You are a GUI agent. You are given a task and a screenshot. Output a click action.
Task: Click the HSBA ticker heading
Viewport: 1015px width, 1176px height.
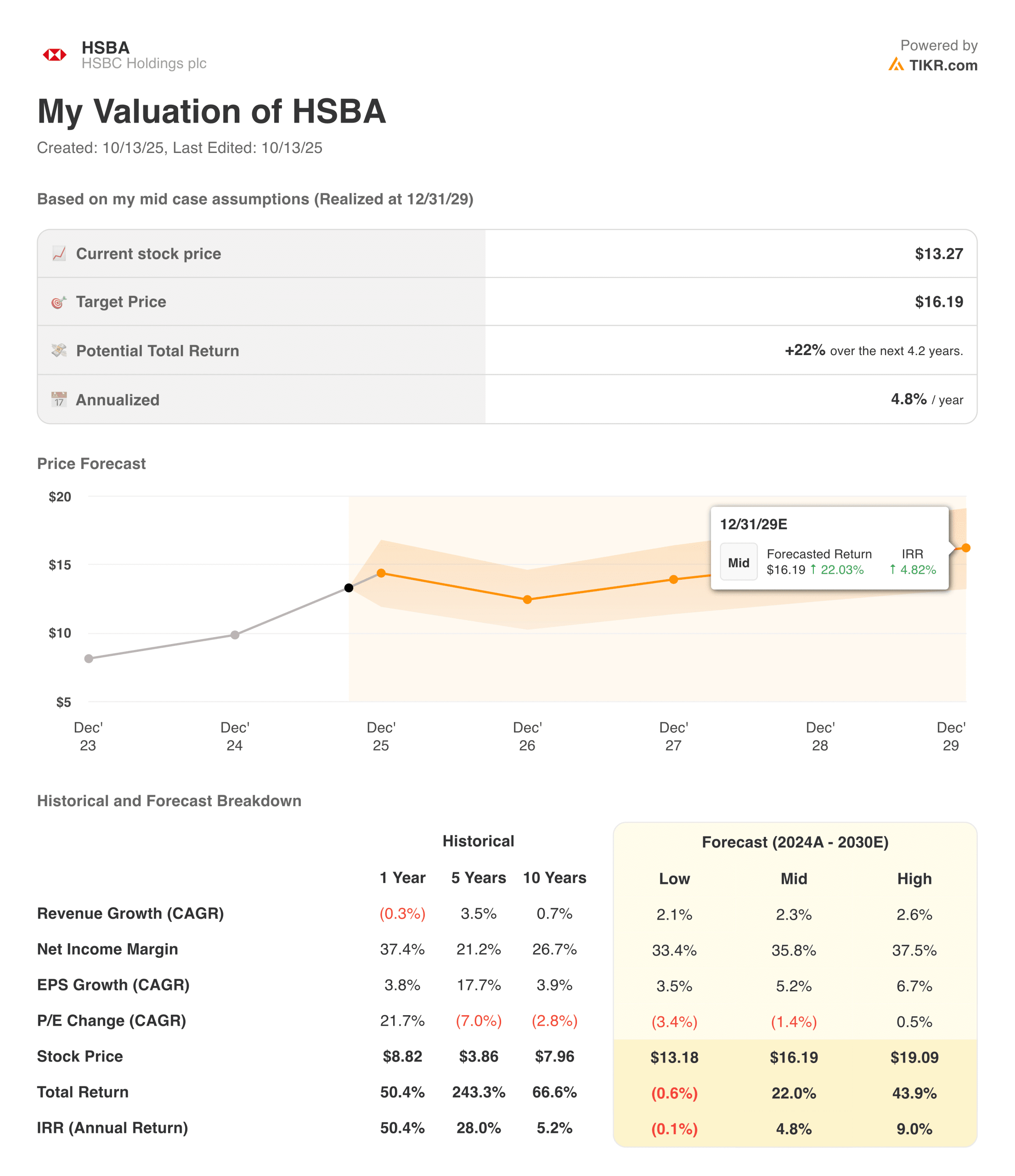(106, 47)
